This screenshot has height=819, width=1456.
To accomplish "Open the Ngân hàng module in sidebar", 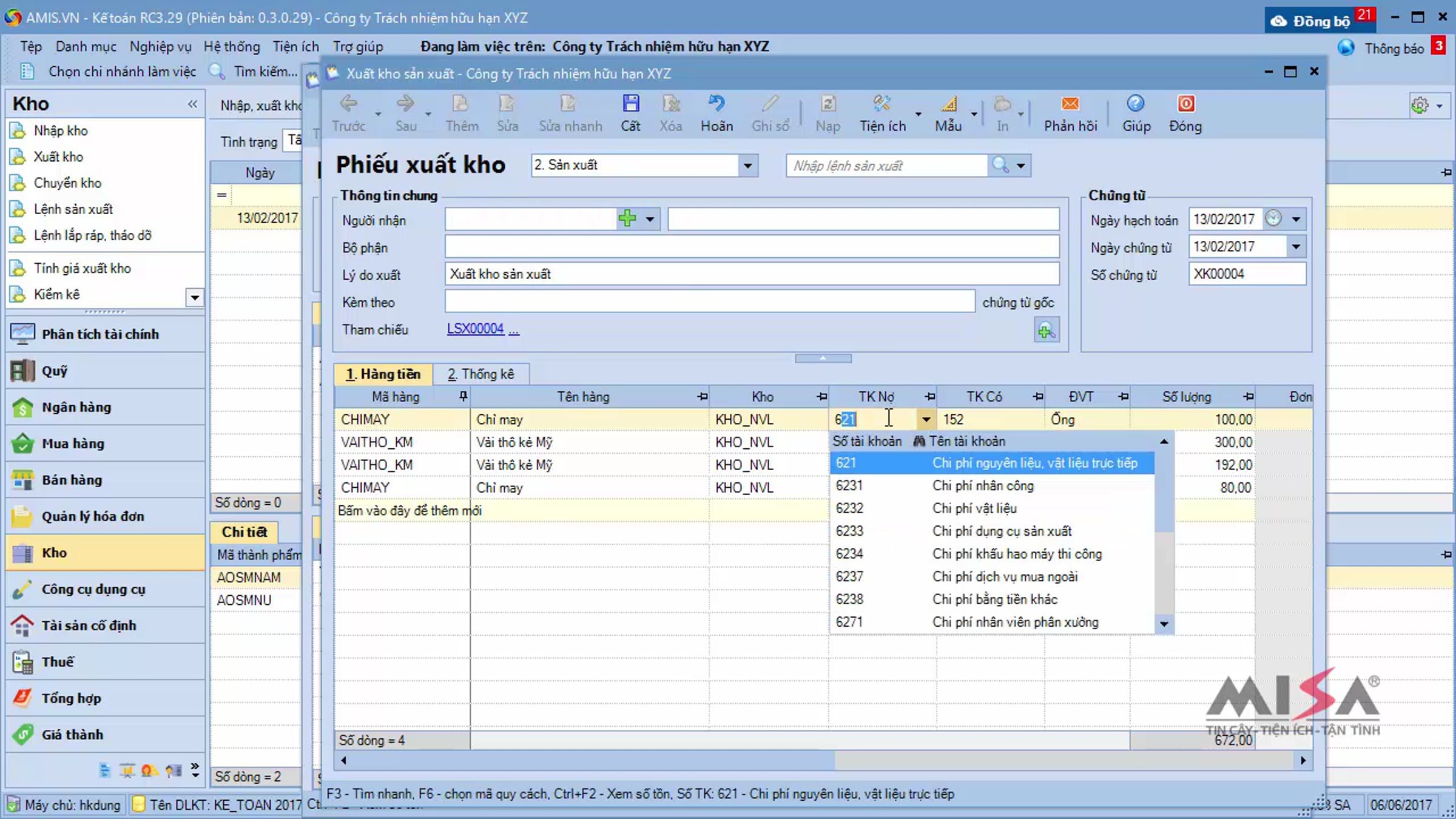I will click(x=106, y=407).
